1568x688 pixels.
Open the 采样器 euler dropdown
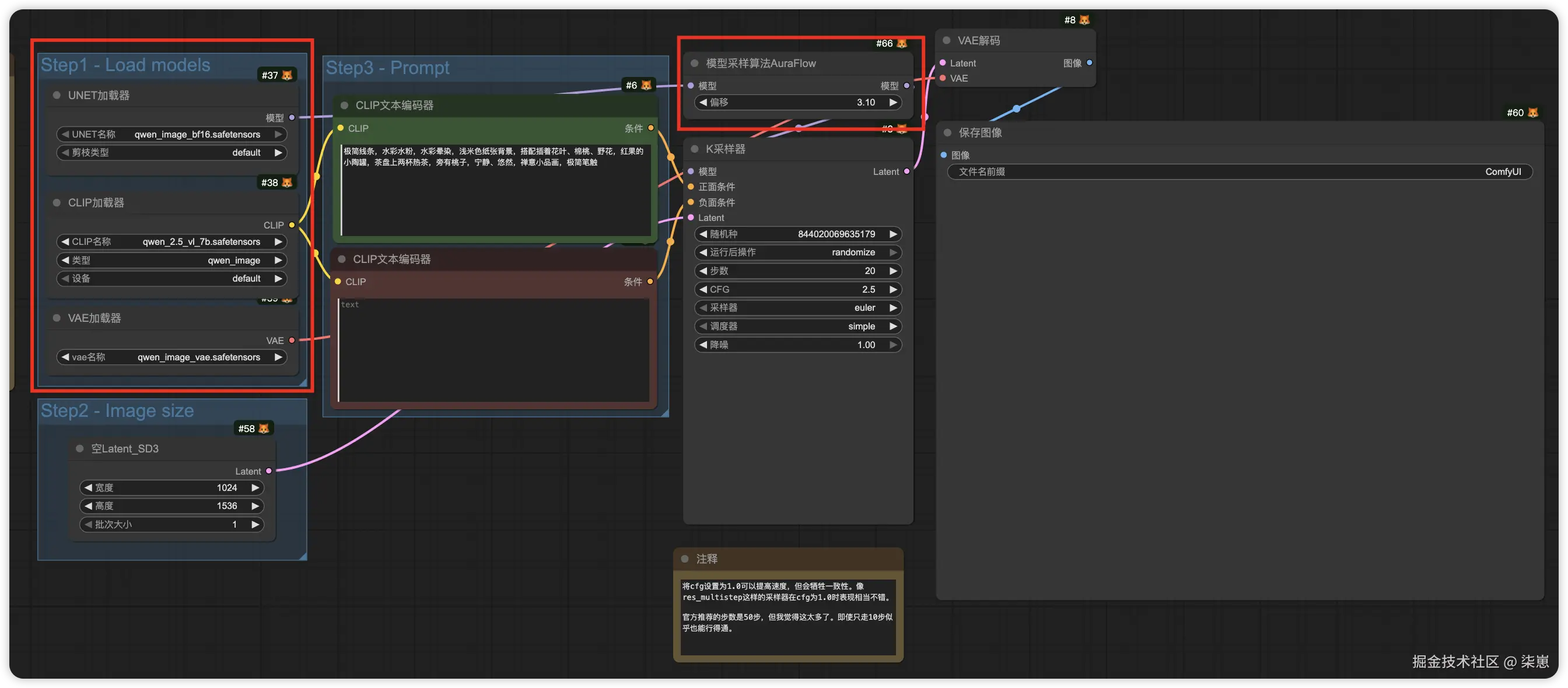797,308
